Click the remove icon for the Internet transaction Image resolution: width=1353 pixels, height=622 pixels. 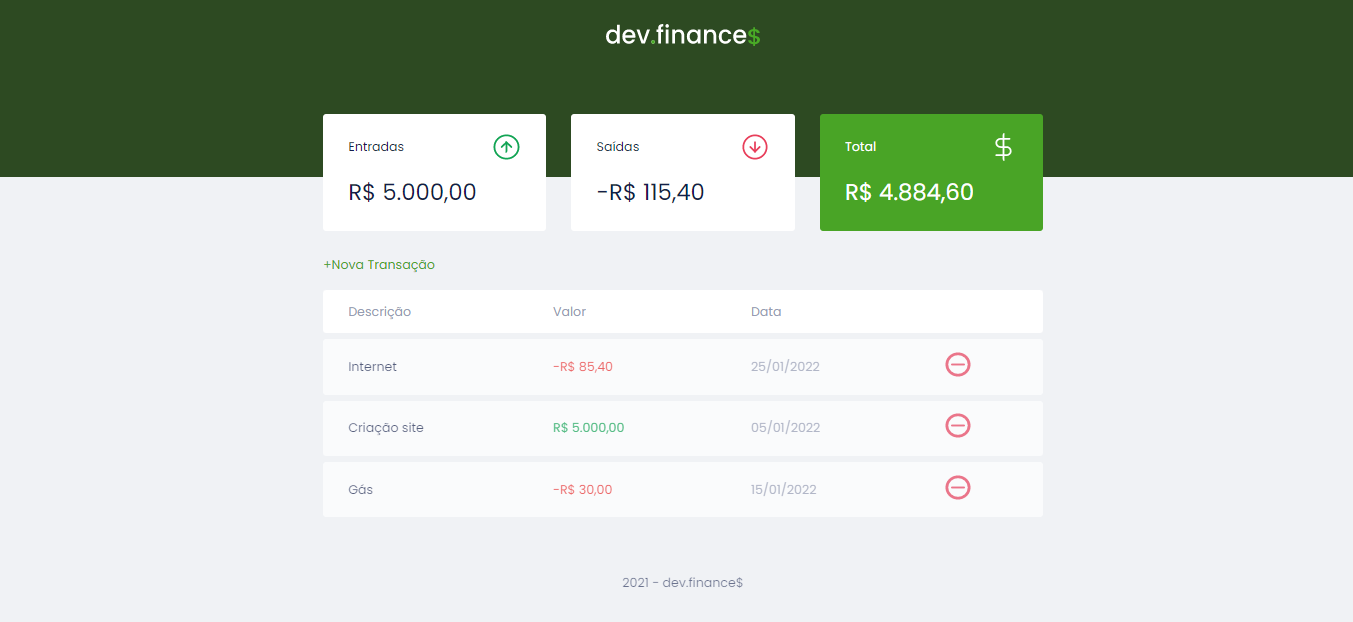click(x=957, y=365)
